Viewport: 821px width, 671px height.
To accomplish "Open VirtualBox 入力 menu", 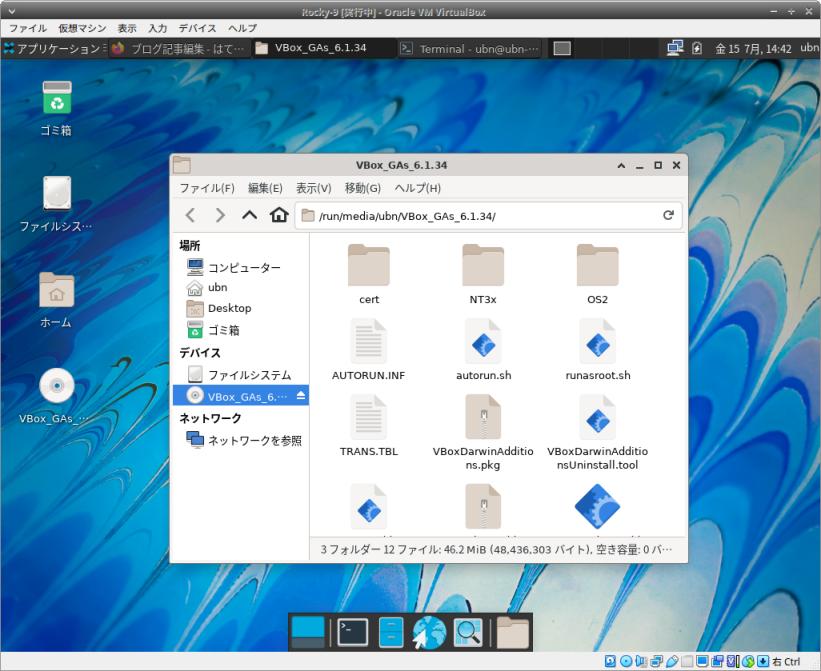I will pos(158,28).
